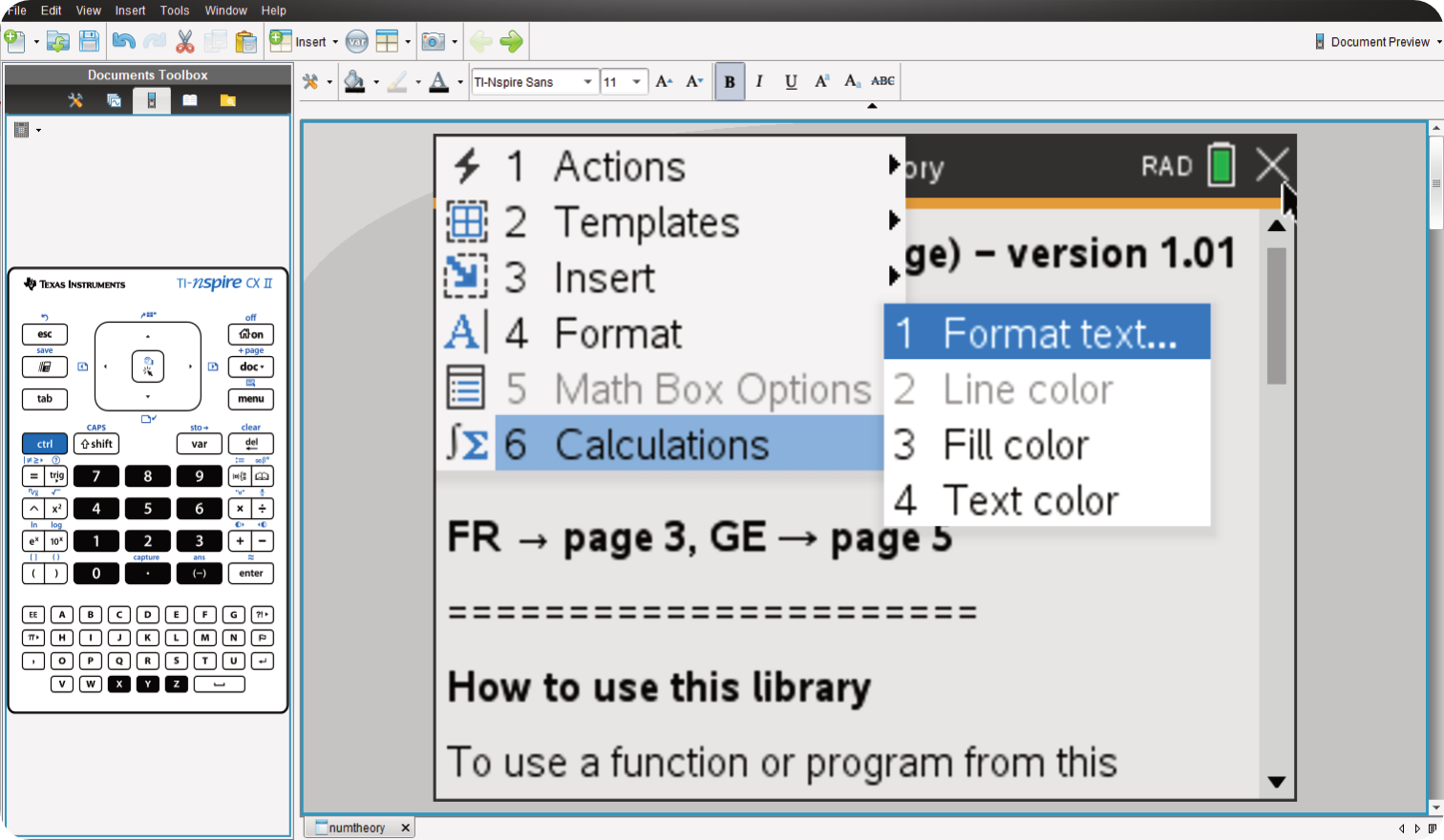Click the numtheory document tab
Image resolution: width=1444 pixels, height=840 pixels.
[x=355, y=828]
